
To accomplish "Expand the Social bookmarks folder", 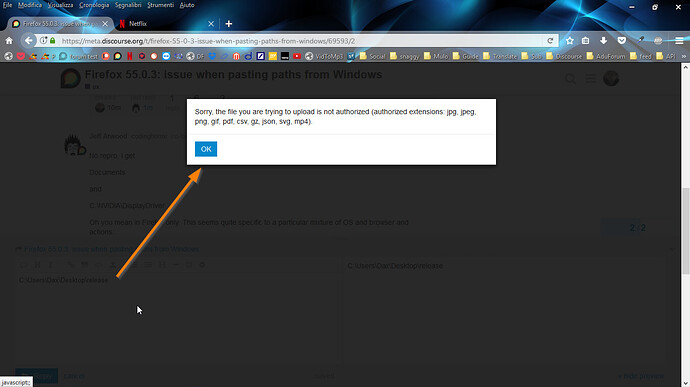I will point(373,56).
